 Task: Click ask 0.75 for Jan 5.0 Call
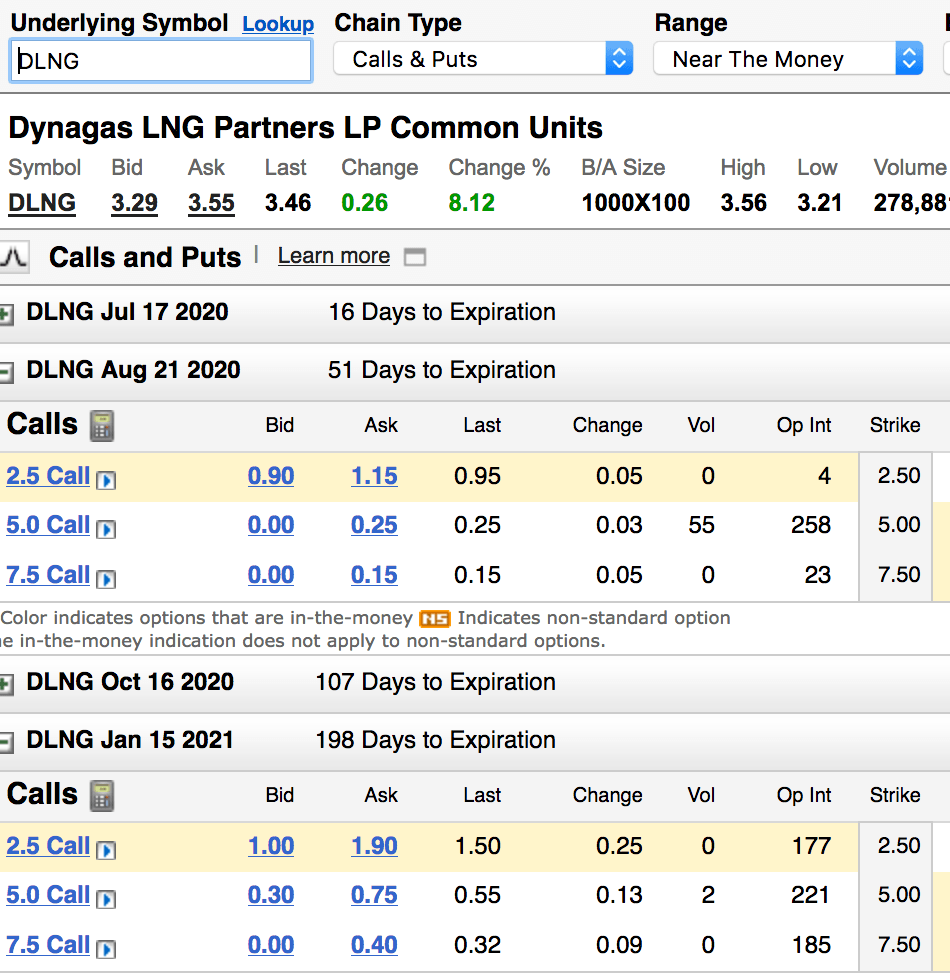coord(374,895)
